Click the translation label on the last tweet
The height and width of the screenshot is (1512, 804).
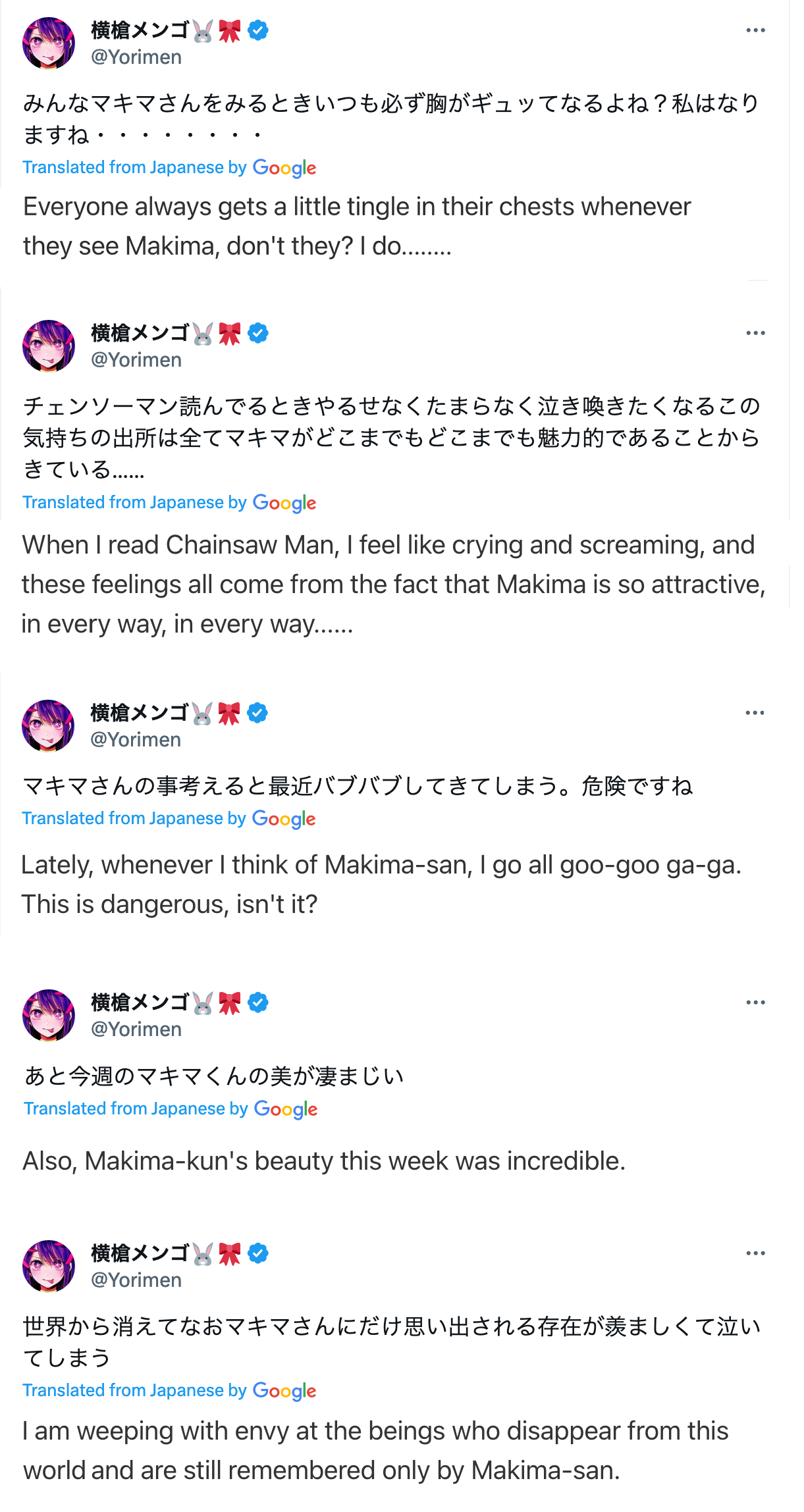click(x=169, y=1391)
